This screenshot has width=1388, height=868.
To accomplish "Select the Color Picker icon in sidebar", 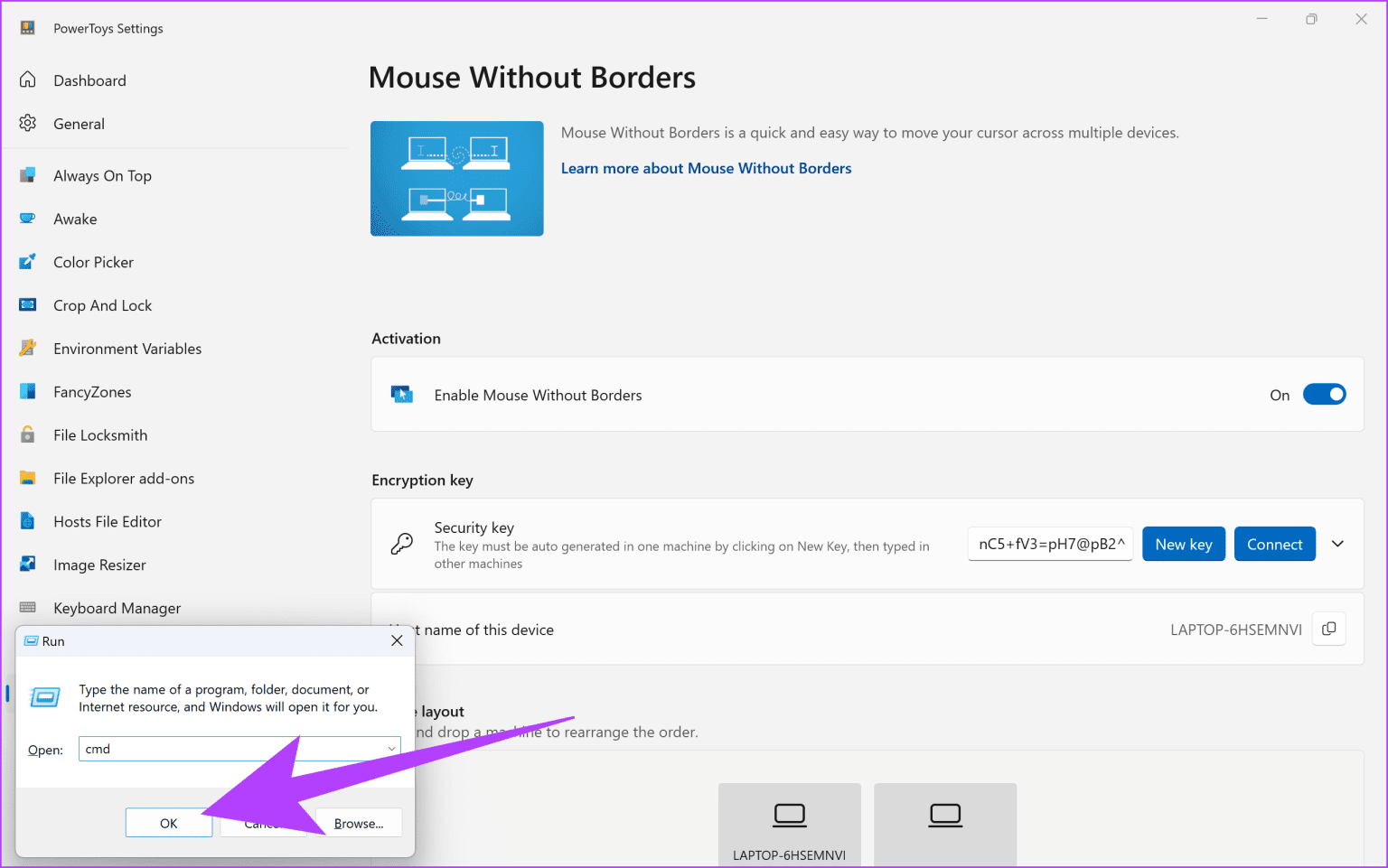I will click(x=27, y=262).
